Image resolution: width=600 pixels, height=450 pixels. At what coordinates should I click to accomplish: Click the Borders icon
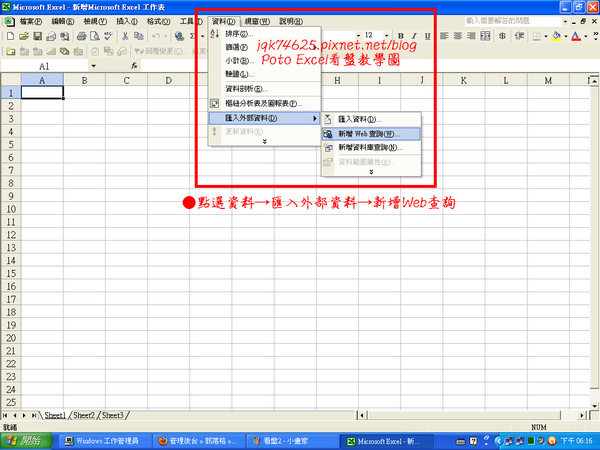[x=536, y=36]
